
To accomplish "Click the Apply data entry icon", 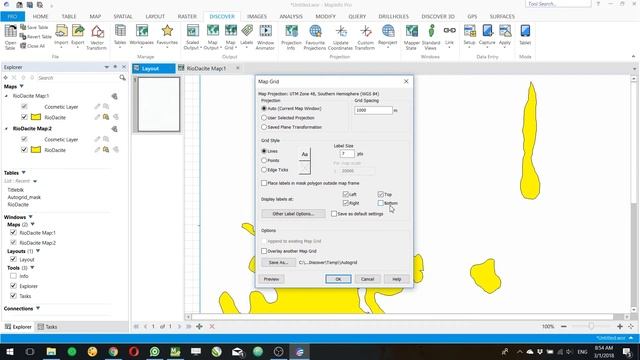I will [505, 35].
